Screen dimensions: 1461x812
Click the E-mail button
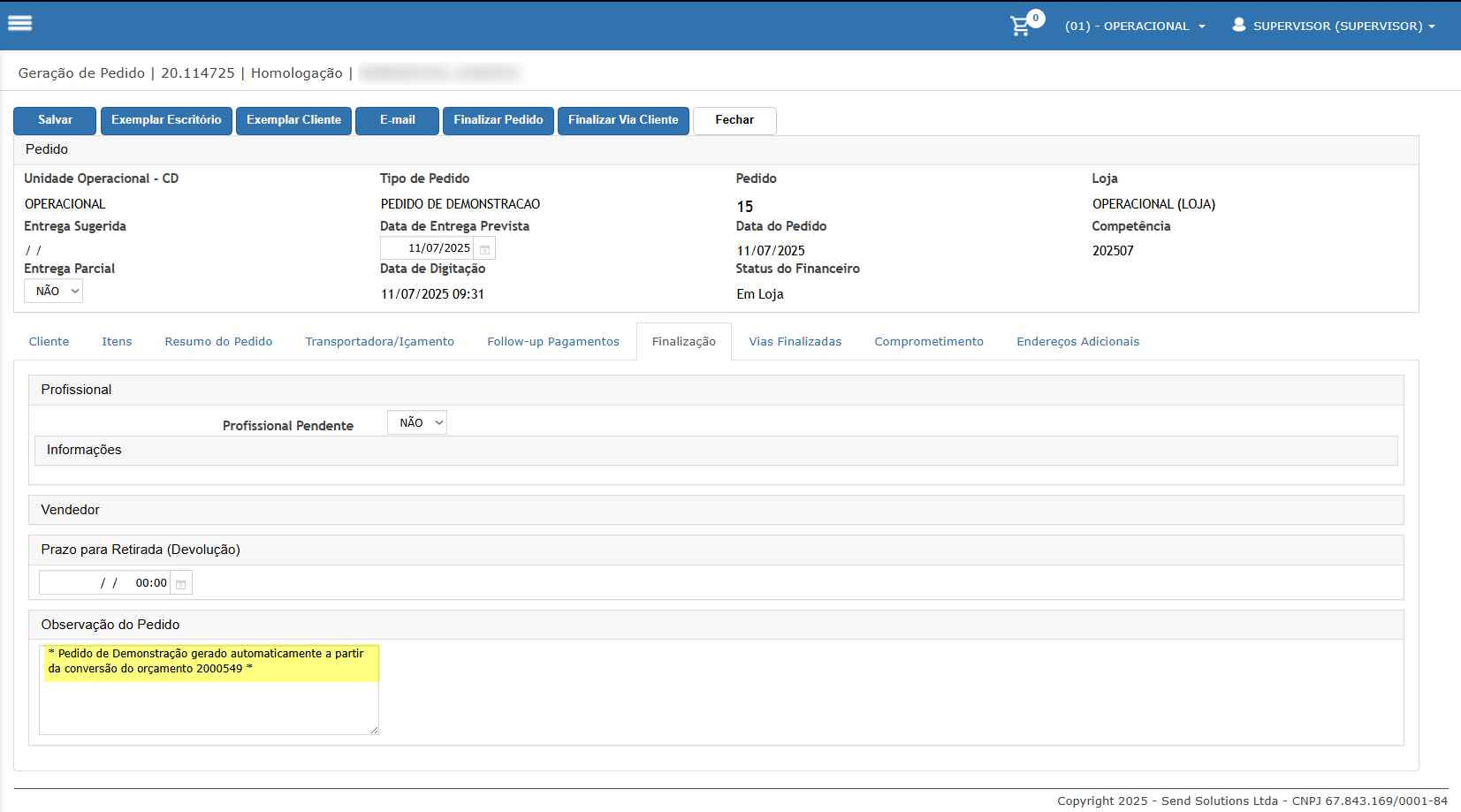397,120
